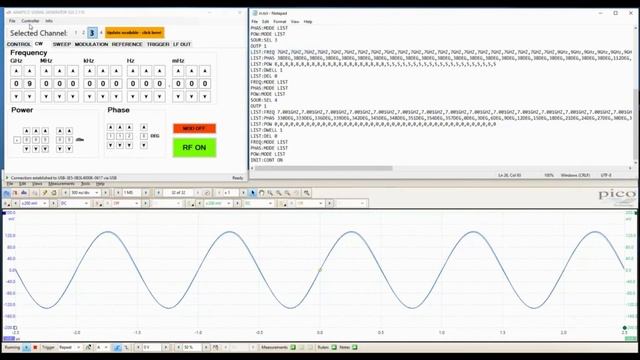Open Notepad File menu

pos(255,22)
